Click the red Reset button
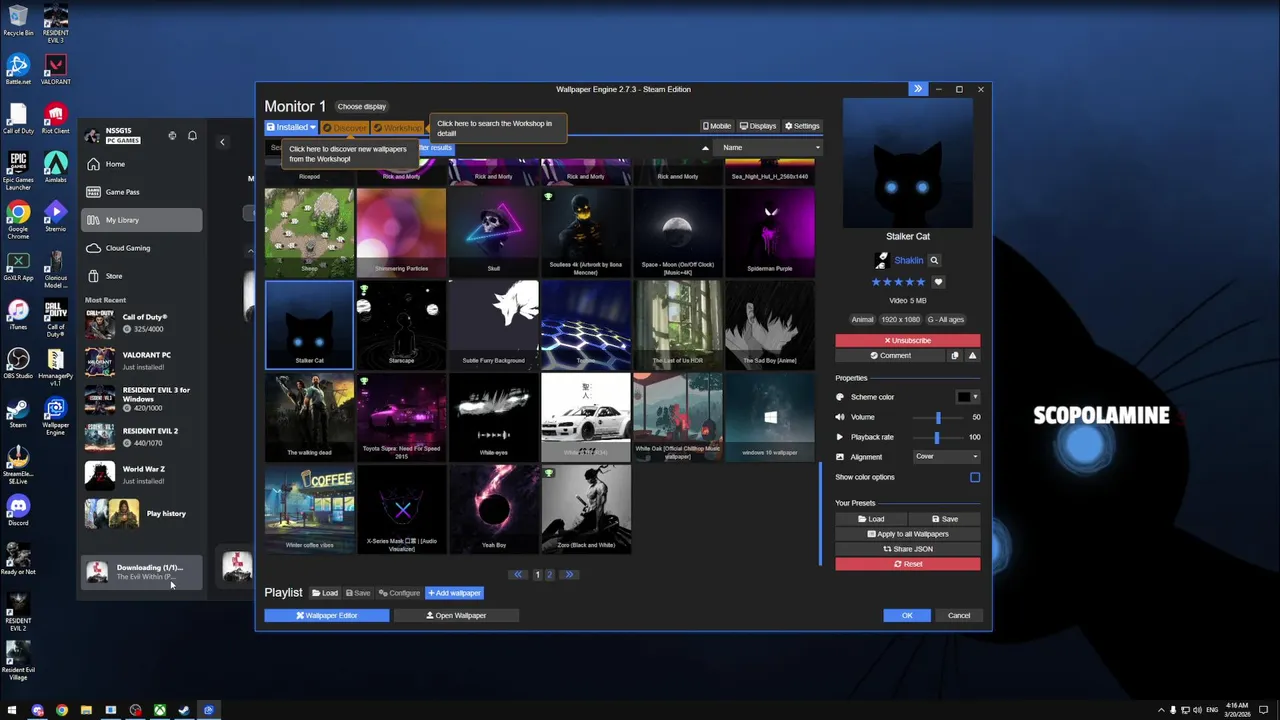Viewport: 1280px width, 720px height. (x=908, y=564)
